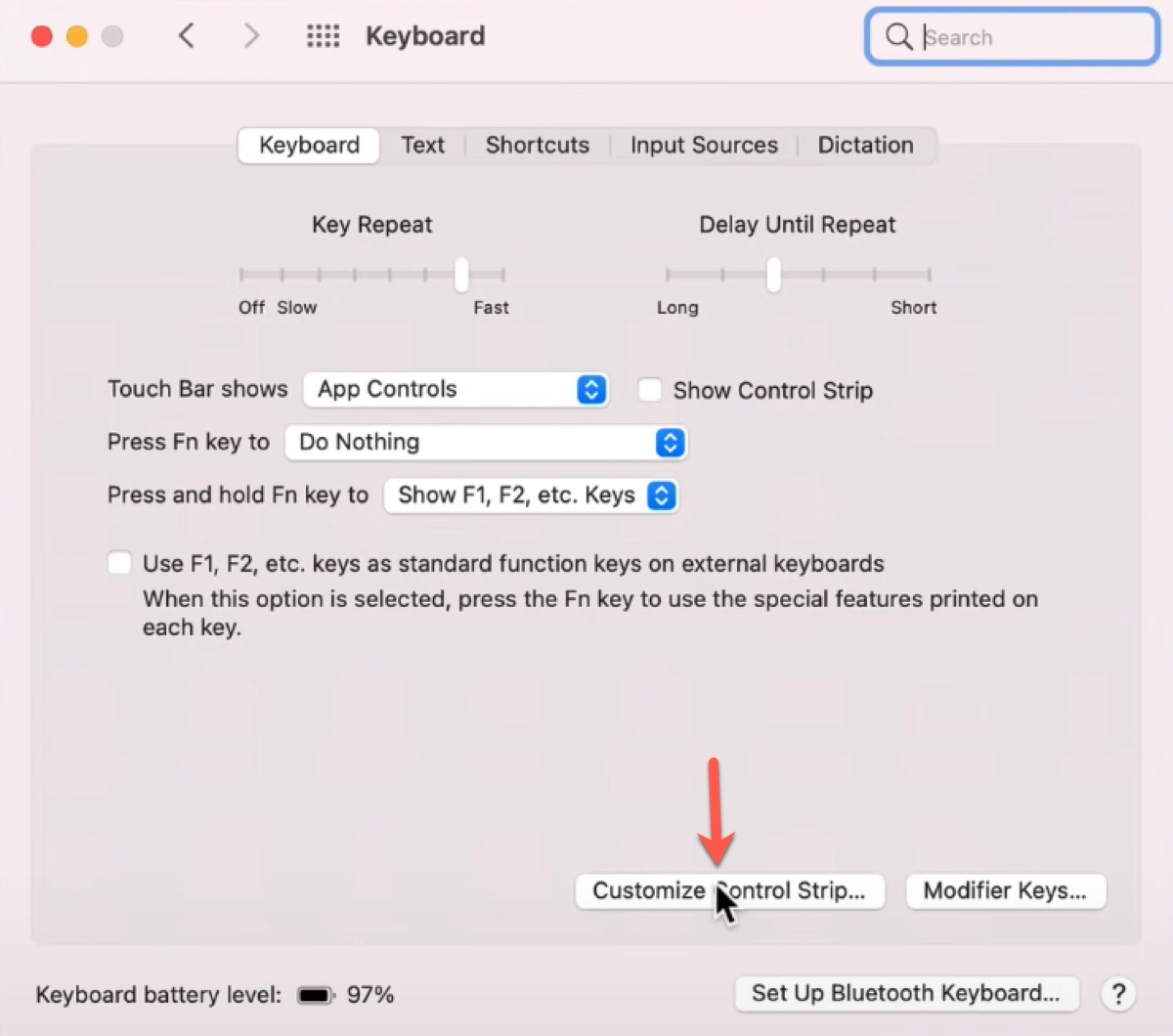The width and height of the screenshot is (1173, 1036).
Task: Click the 97% battery percentage text
Action: (x=370, y=995)
